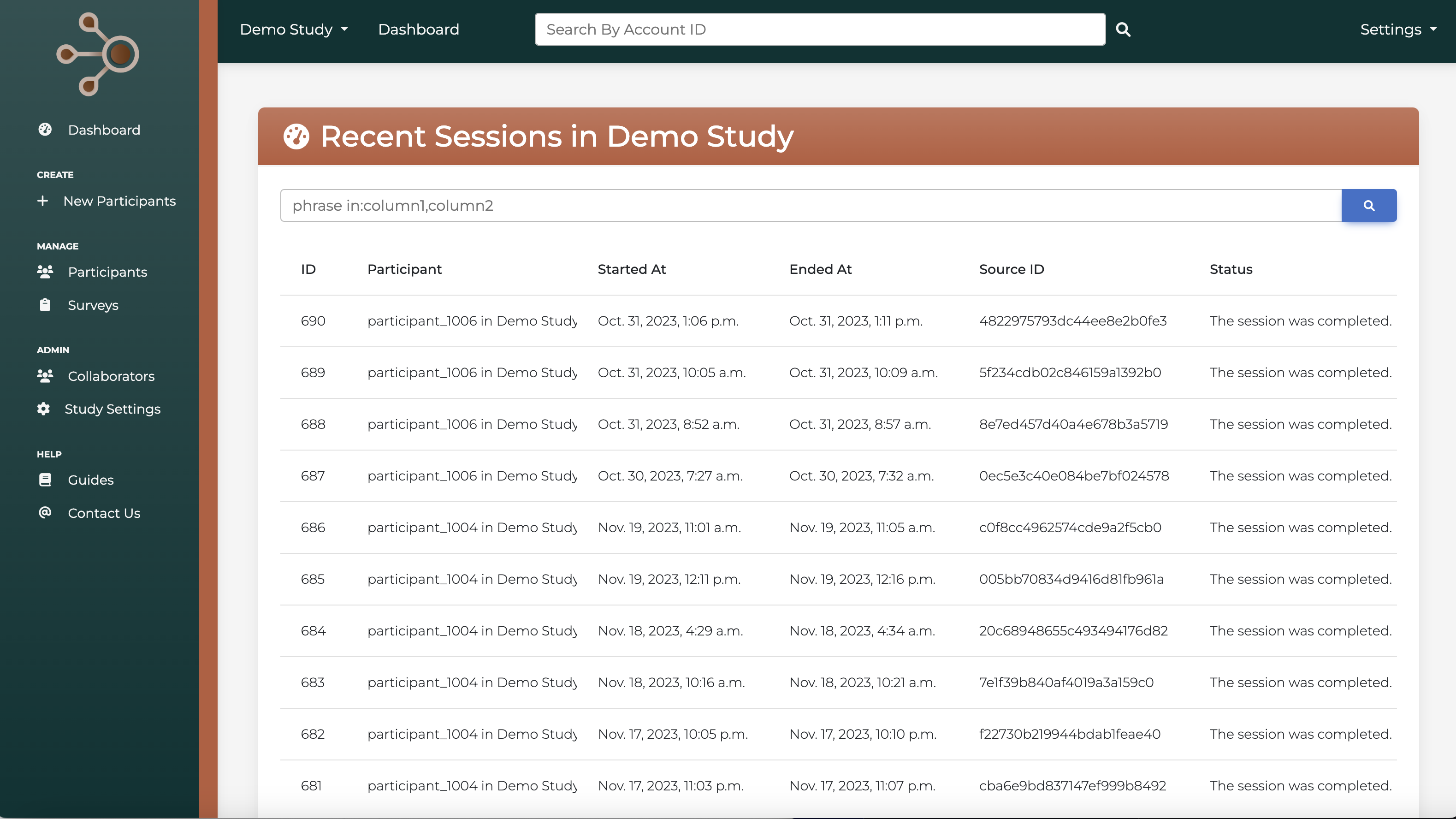
Task: Open the Guides help page
Action: coord(91,480)
